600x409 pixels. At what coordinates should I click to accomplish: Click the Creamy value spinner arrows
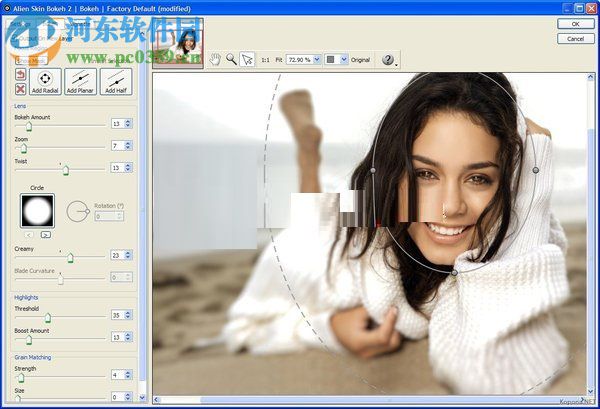click(x=128, y=255)
